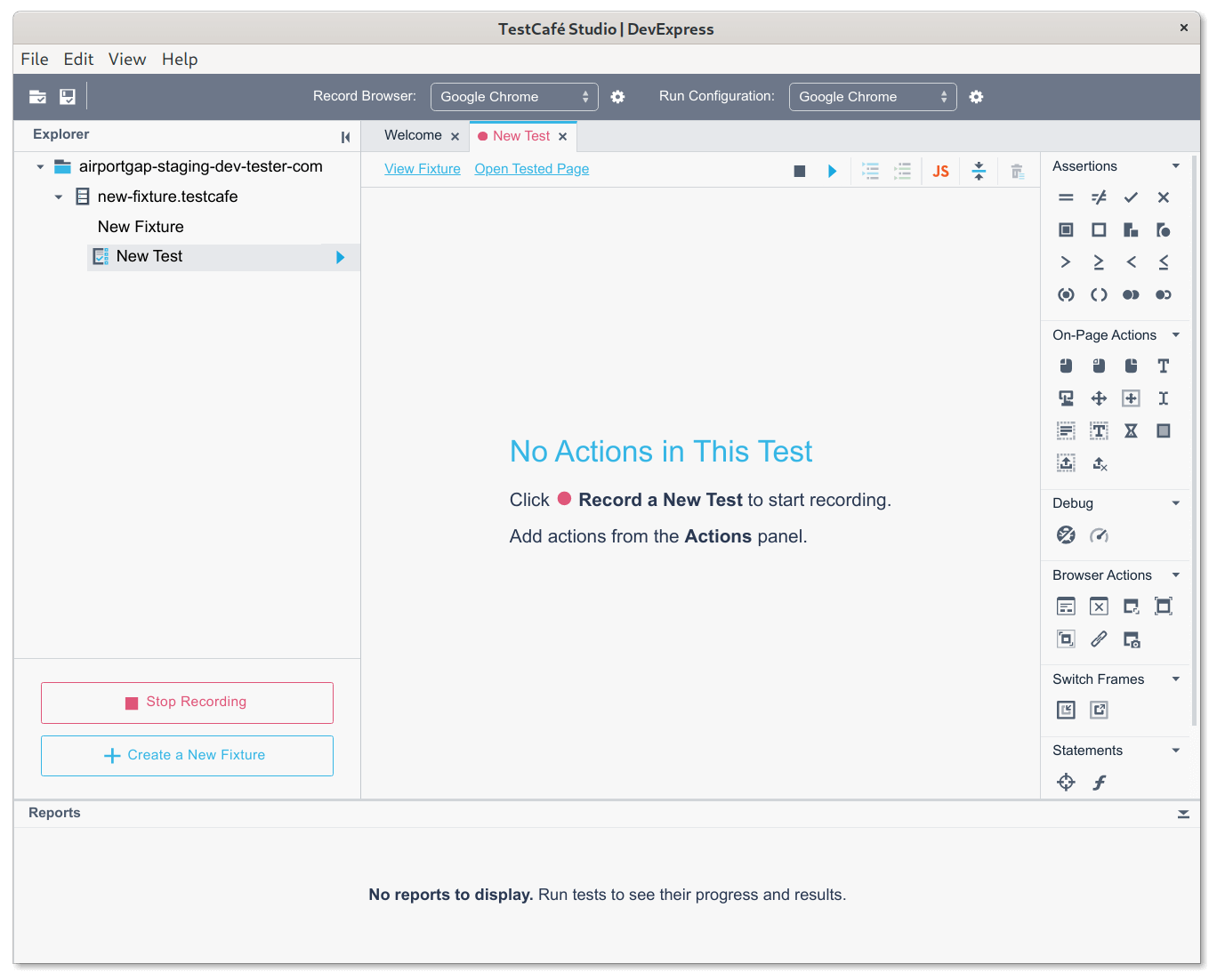Open the File menu
Screen dimensions: 1217x980
click(35, 60)
